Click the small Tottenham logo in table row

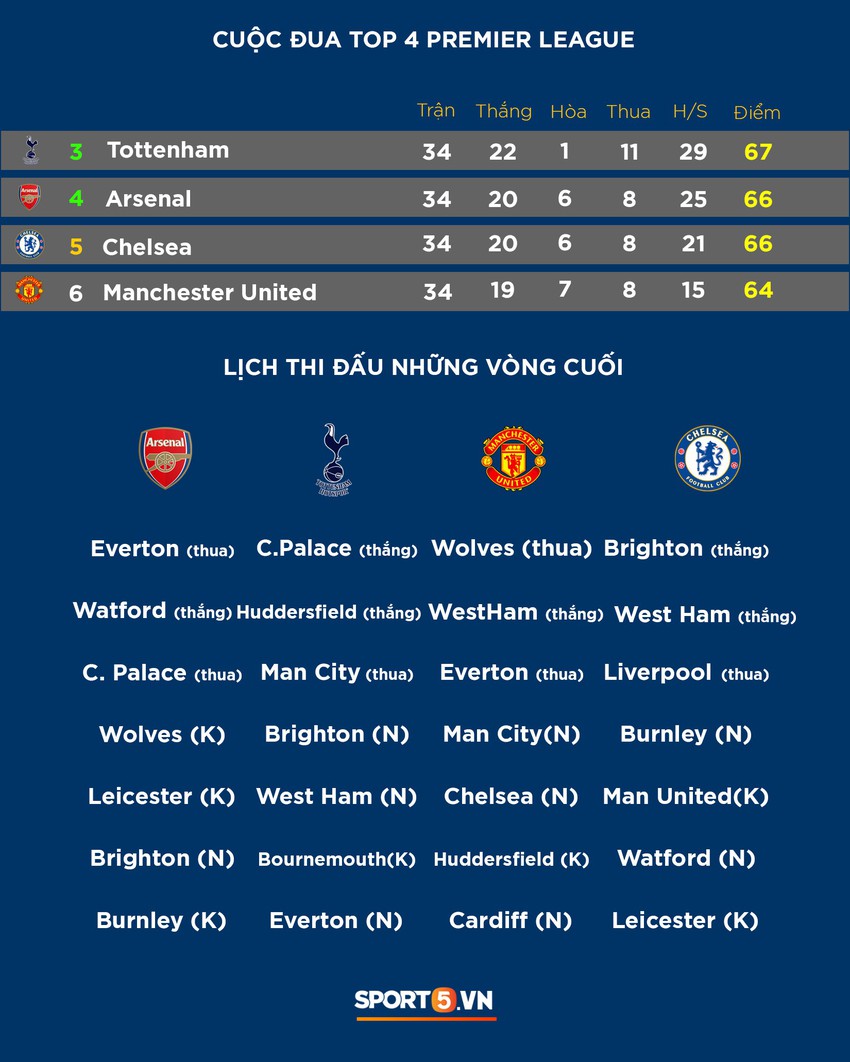tap(30, 150)
